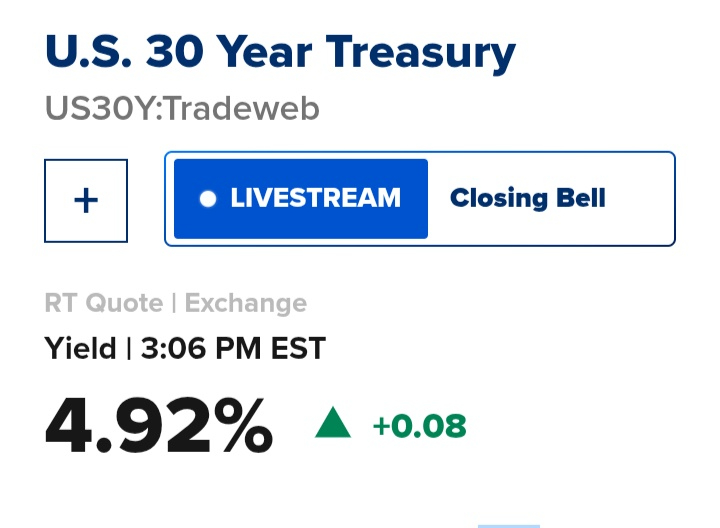Image resolution: width=720 pixels, height=528 pixels.
Task: Open the Closing Bell show link
Action: tap(527, 198)
